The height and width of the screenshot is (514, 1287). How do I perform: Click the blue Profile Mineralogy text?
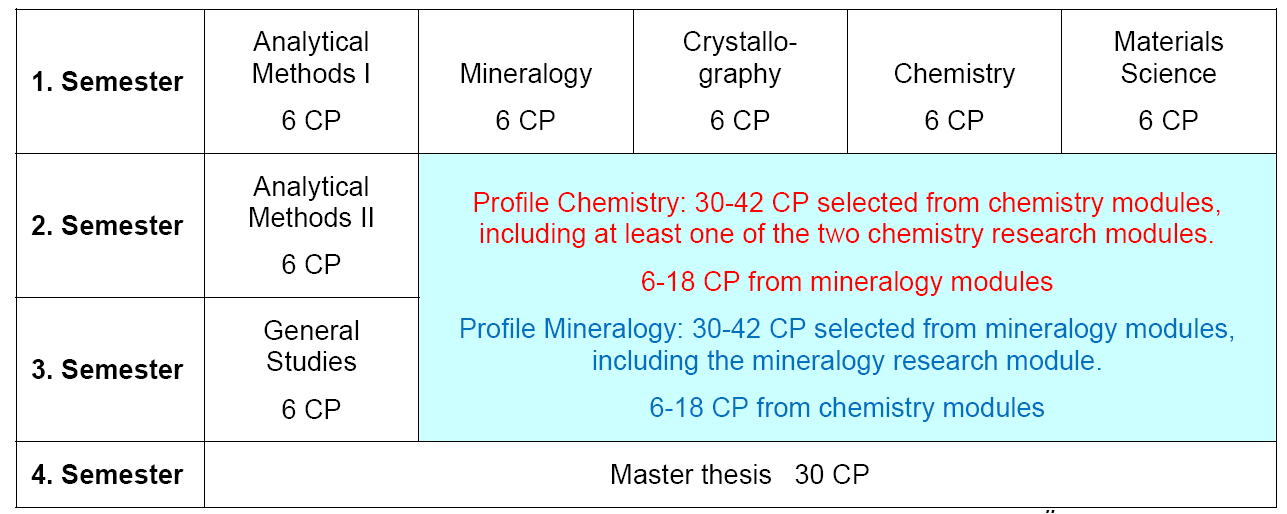tap(847, 345)
